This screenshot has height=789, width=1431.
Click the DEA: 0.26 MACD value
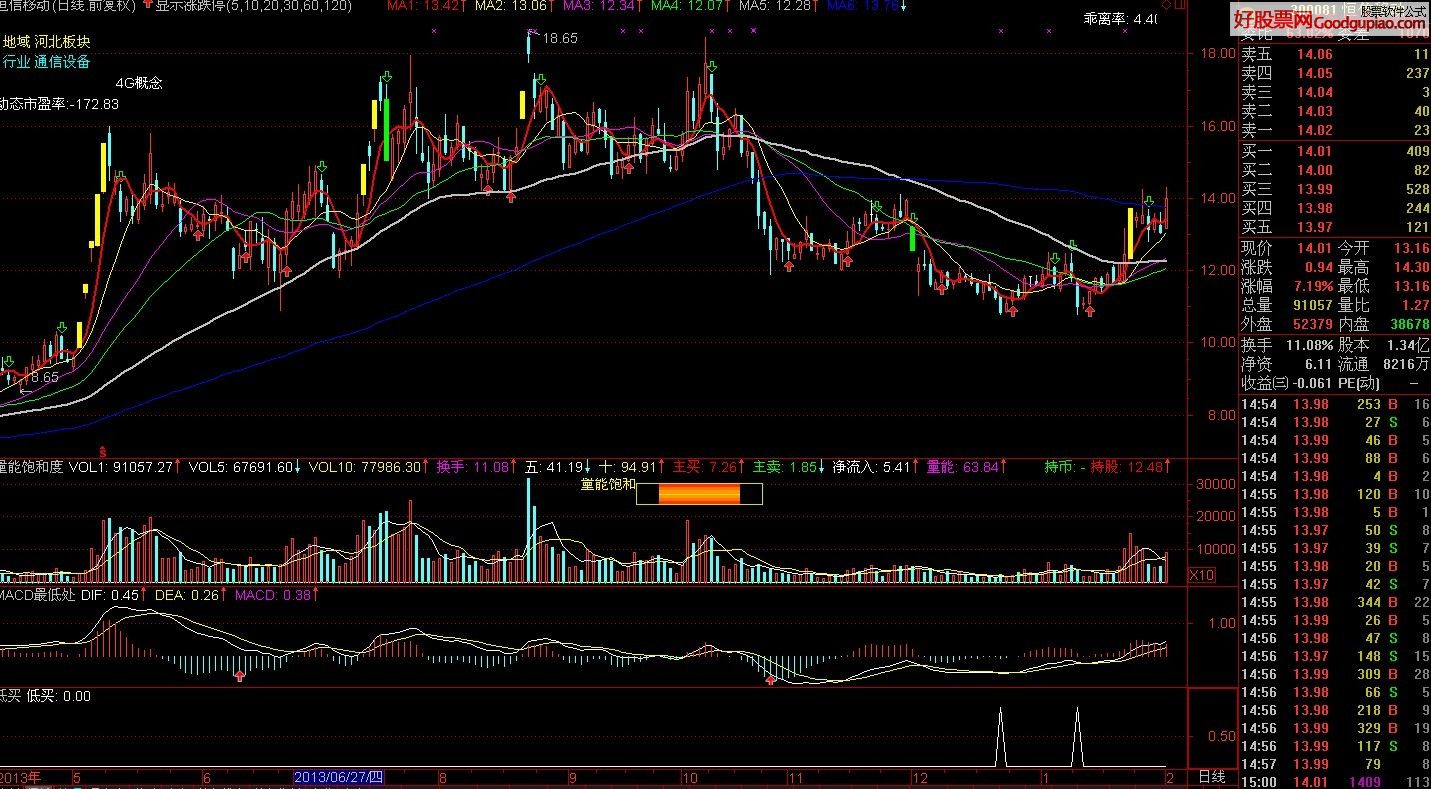191,596
